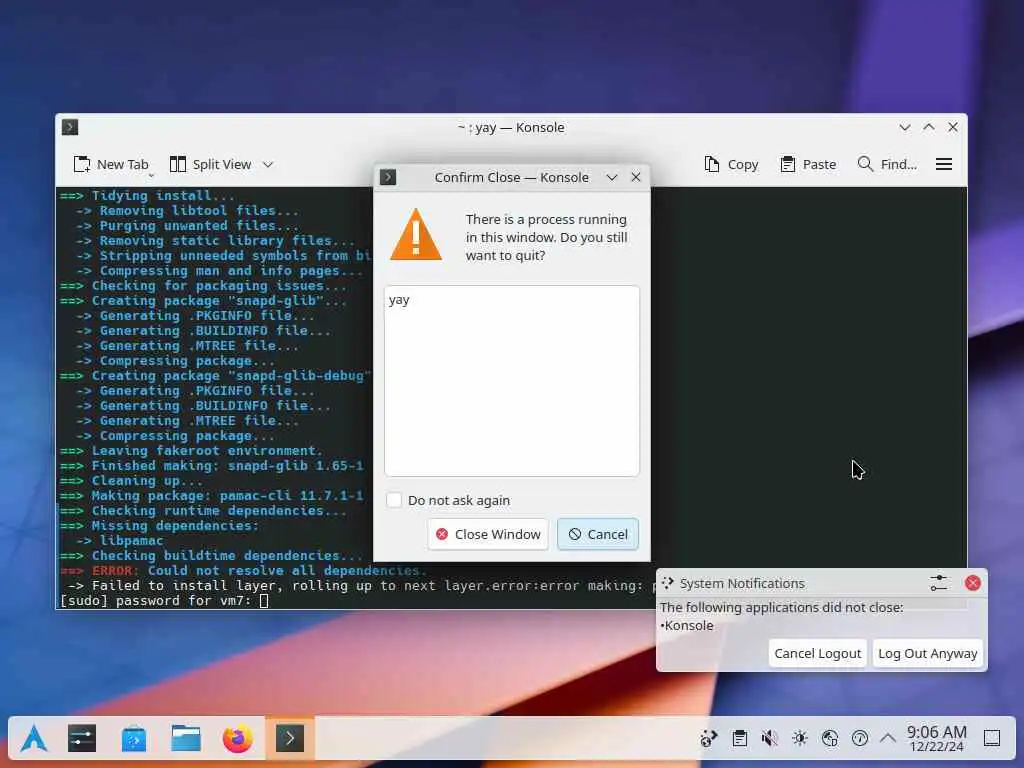Click Log Out Anyway in the notification

click(x=927, y=653)
